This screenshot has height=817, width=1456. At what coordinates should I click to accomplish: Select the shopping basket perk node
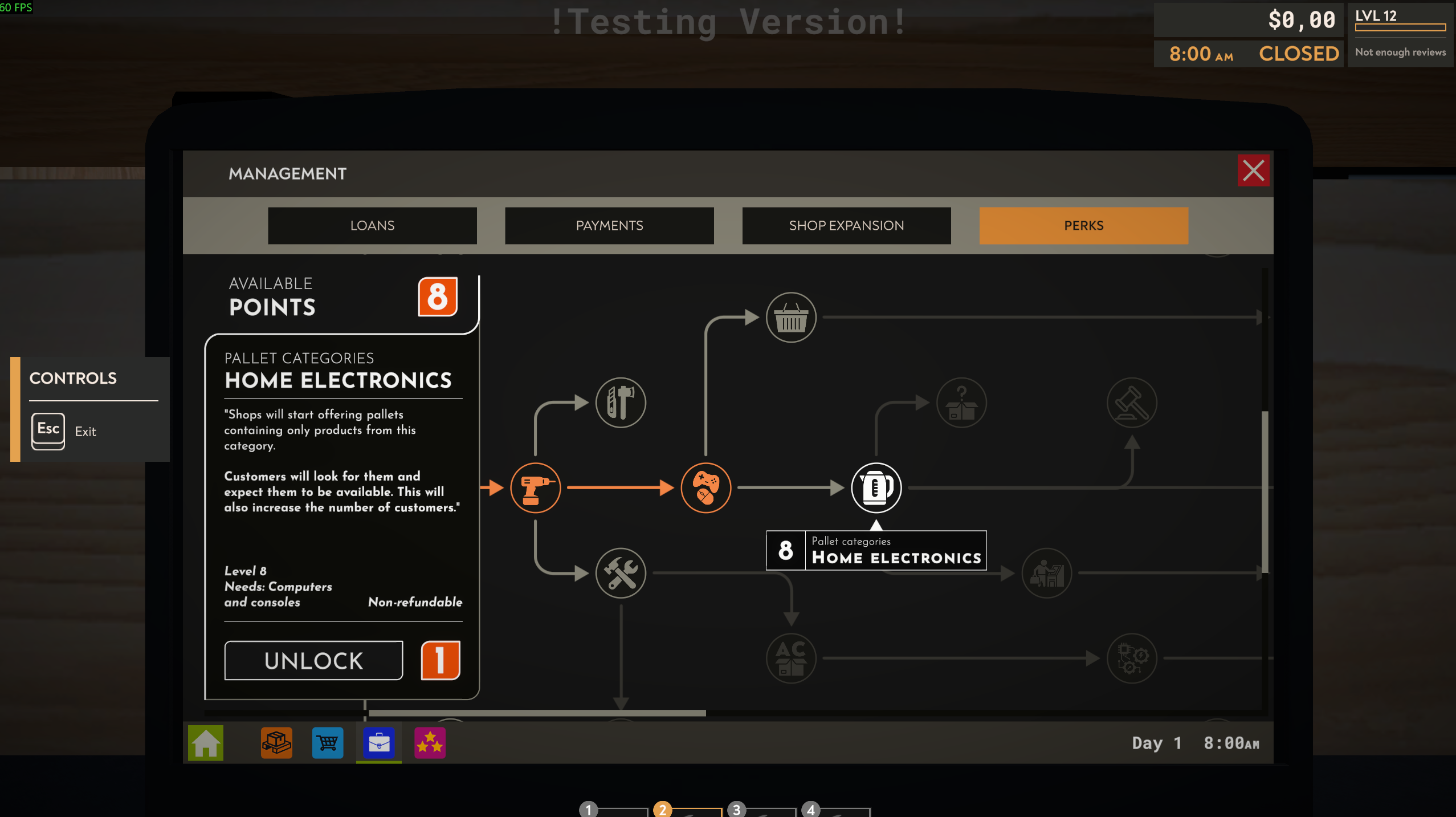[791, 317]
